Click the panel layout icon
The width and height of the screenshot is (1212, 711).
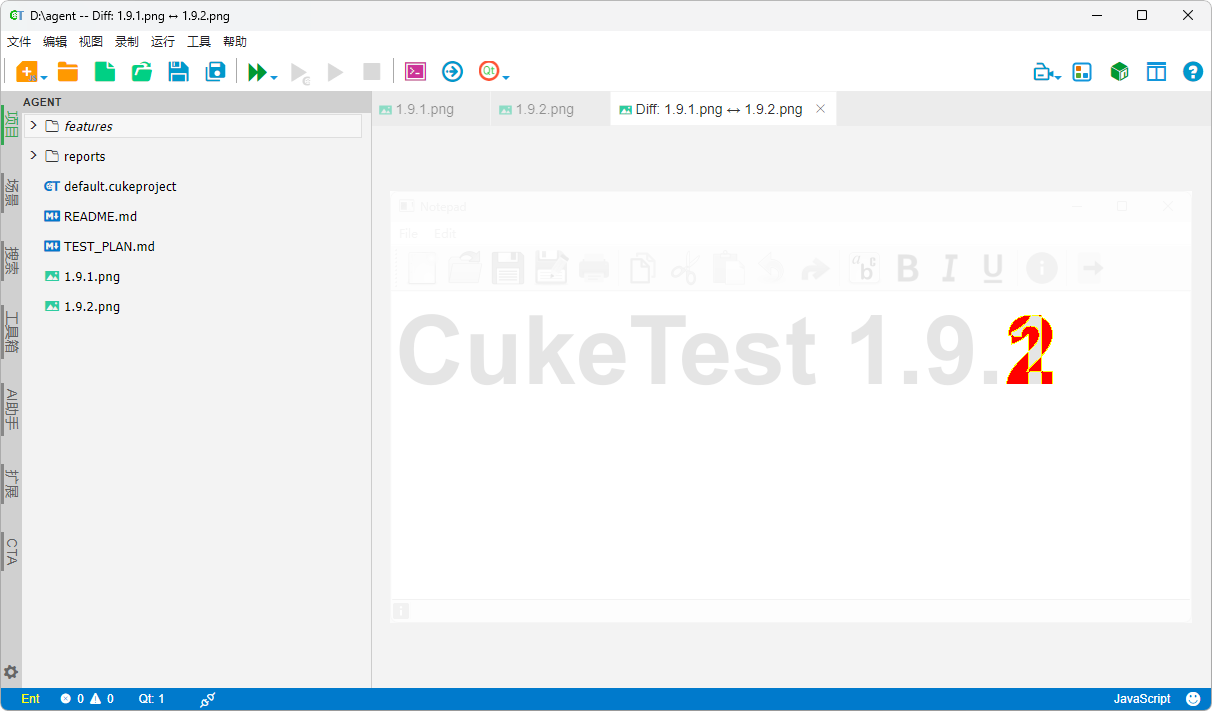point(1157,72)
